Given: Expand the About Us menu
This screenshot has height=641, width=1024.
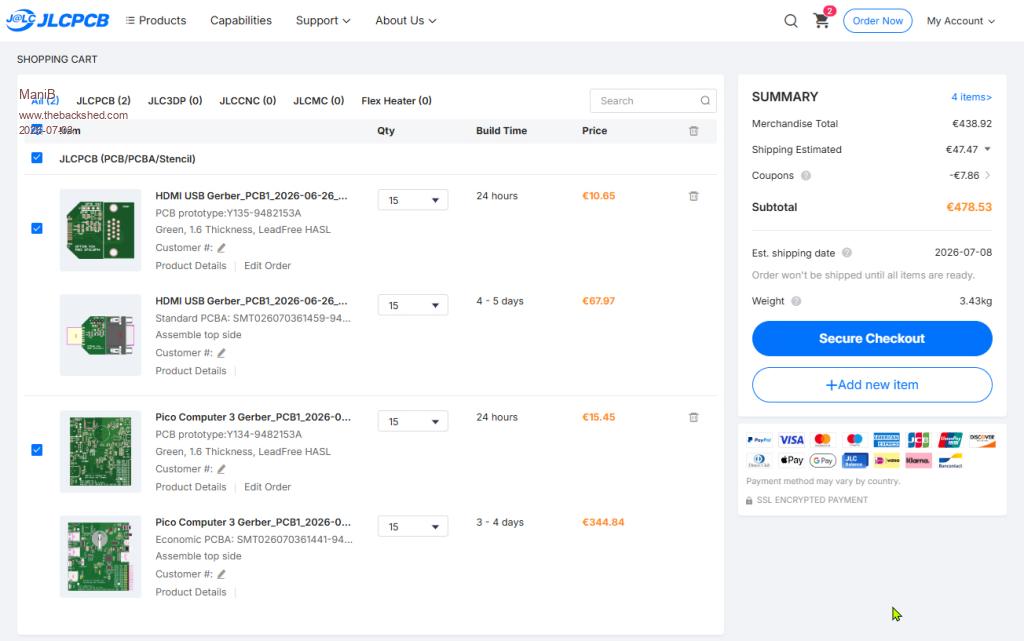Looking at the screenshot, I should point(406,21).
